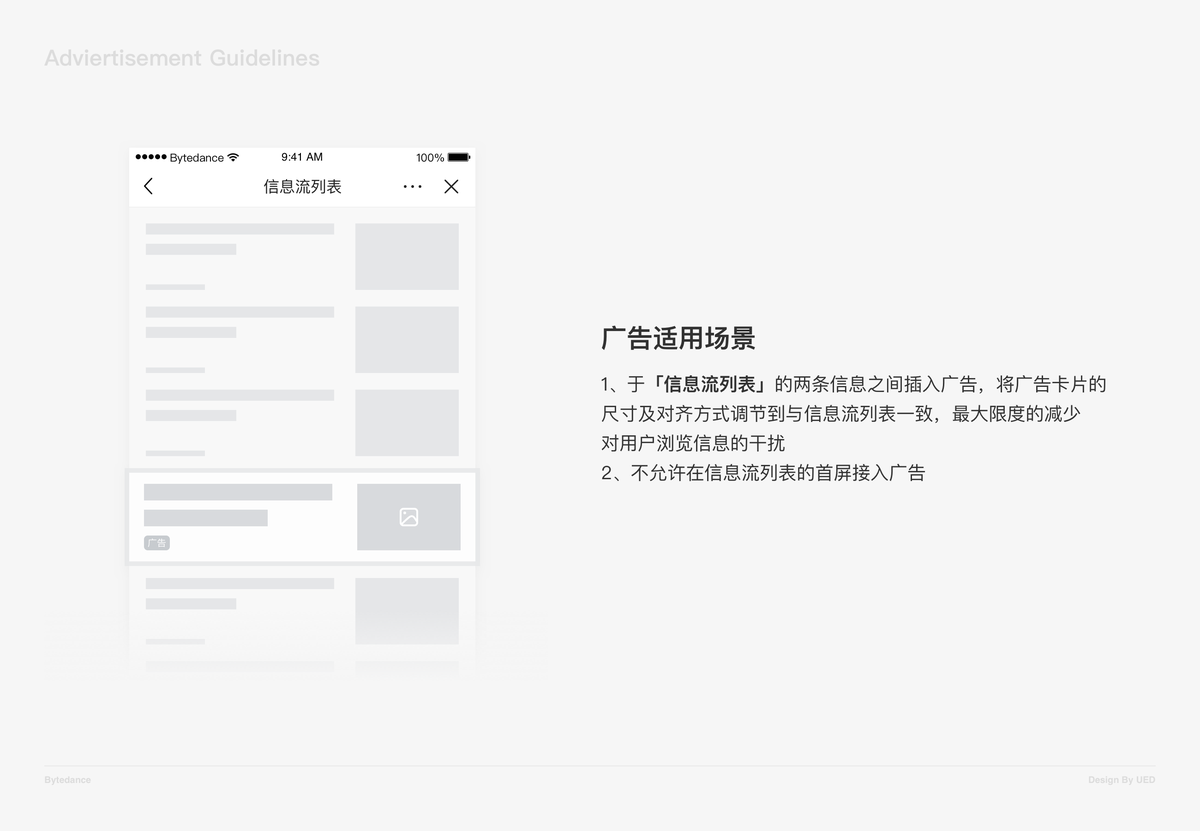Tap the back chevron on 信息流列表 page
The image size is (1200, 831).
(x=148, y=186)
